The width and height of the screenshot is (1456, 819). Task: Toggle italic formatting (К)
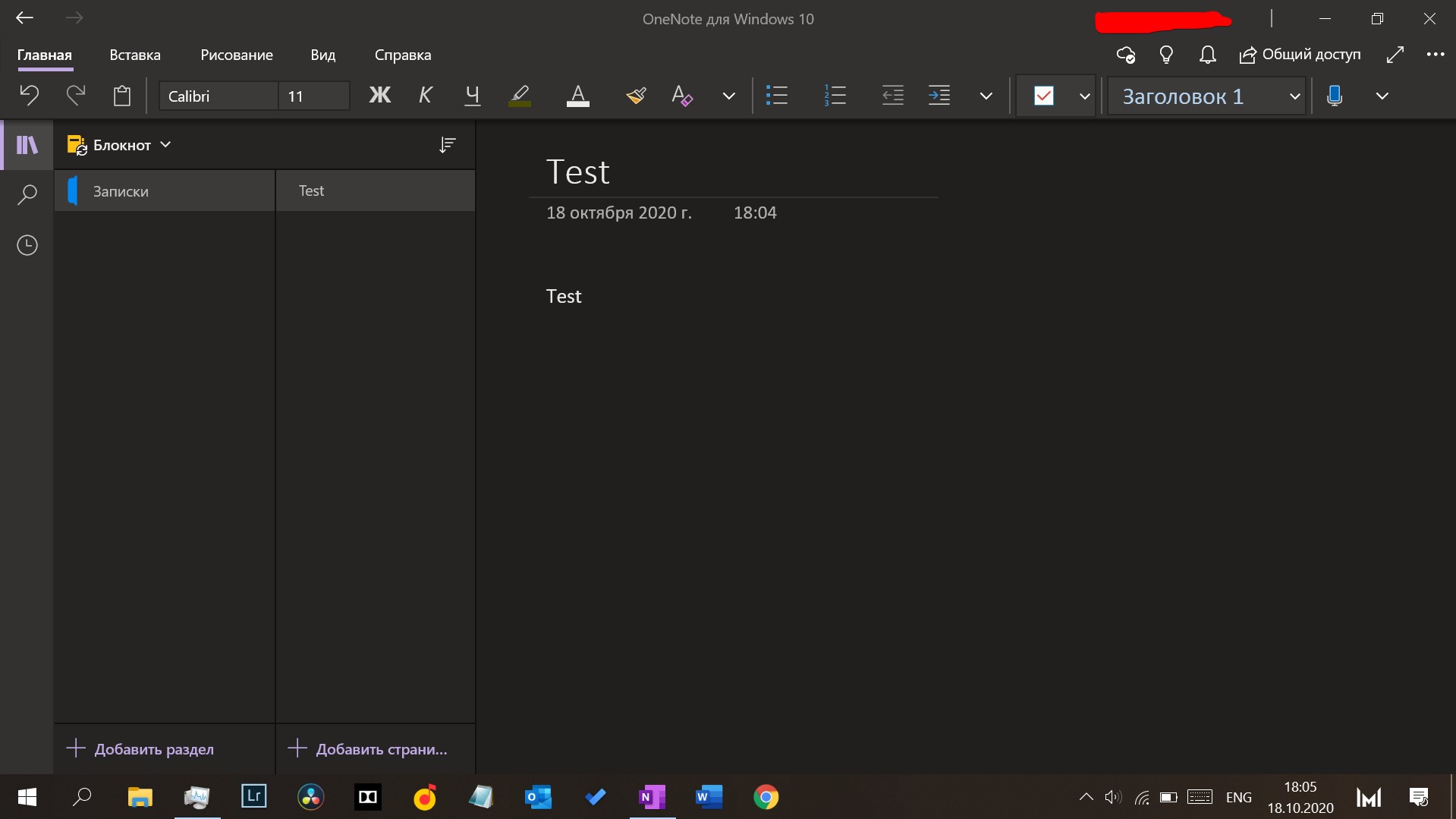click(x=426, y=96)
